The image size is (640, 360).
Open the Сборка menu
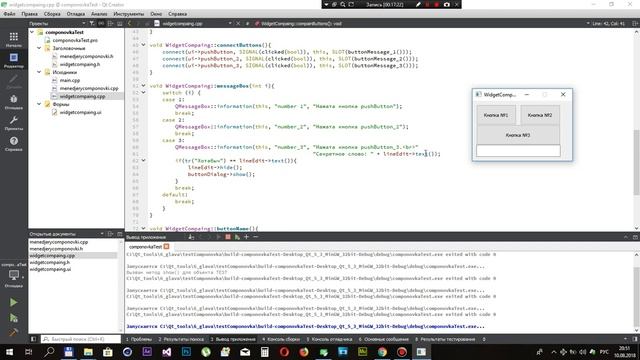pos(52,14)
